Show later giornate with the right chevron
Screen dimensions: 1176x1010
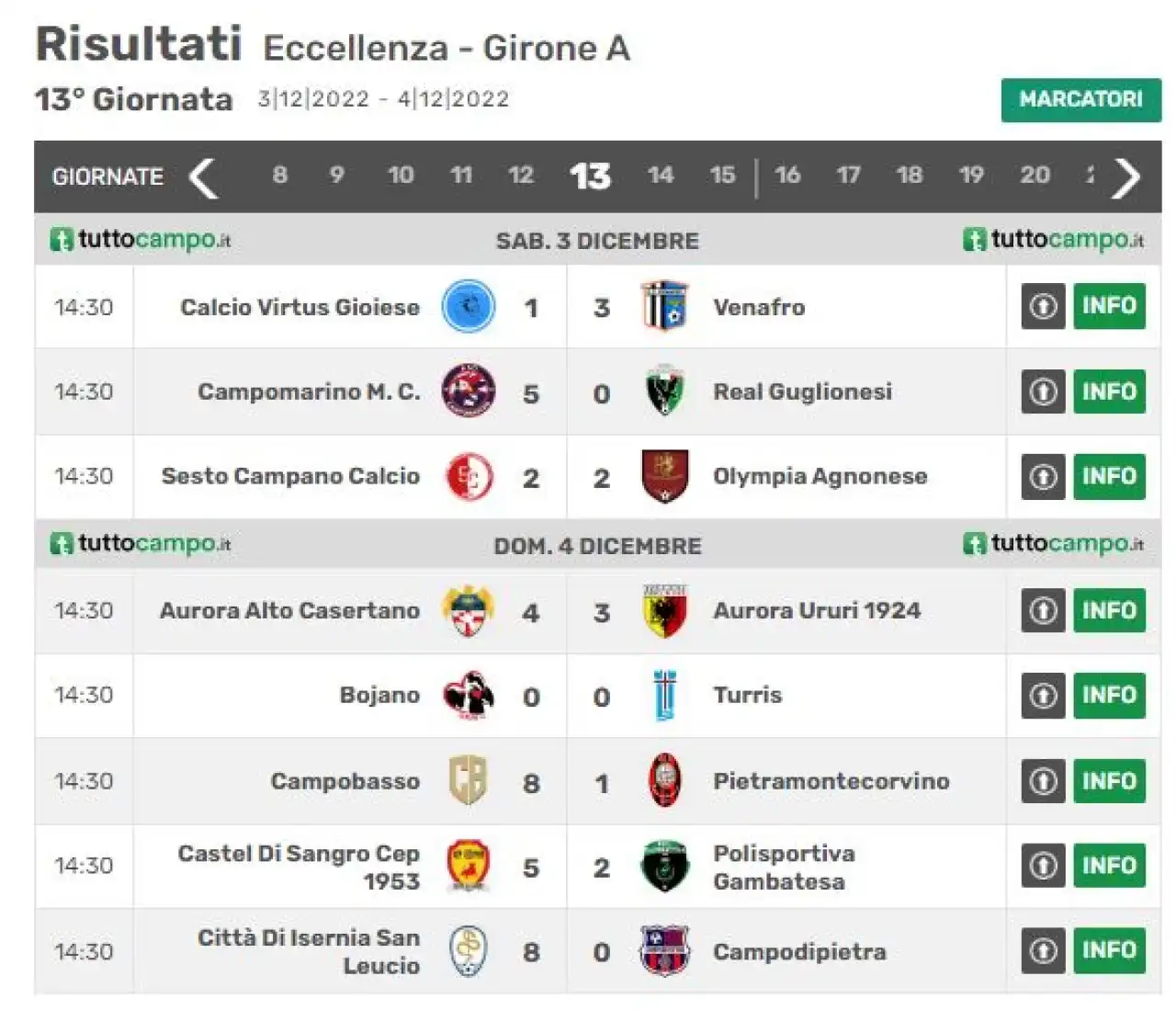pos(1126,176)
